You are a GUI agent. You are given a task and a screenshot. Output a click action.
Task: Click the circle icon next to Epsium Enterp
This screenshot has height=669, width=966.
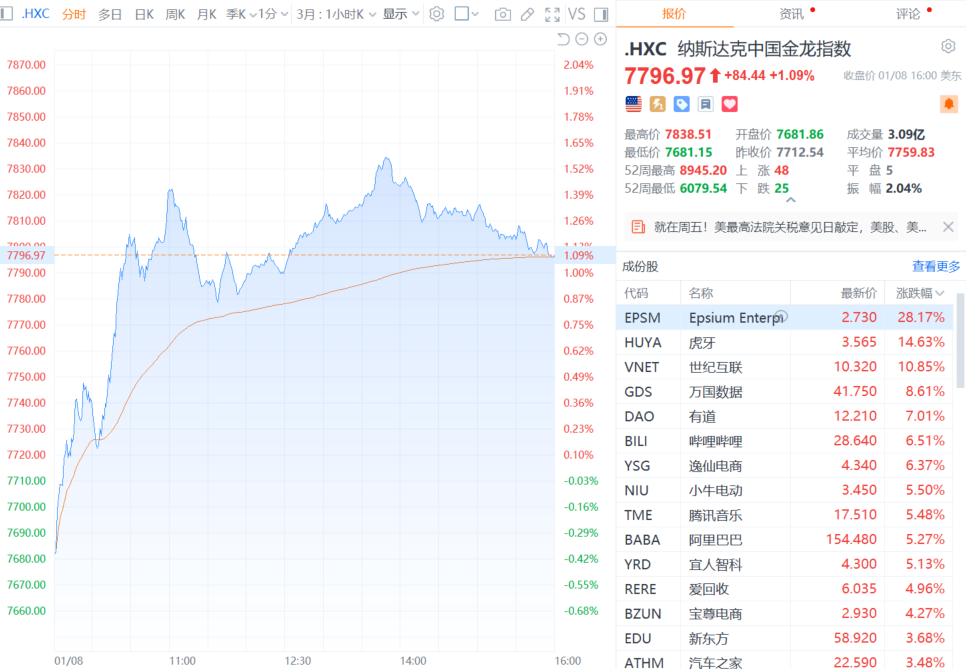pos(781,316)
